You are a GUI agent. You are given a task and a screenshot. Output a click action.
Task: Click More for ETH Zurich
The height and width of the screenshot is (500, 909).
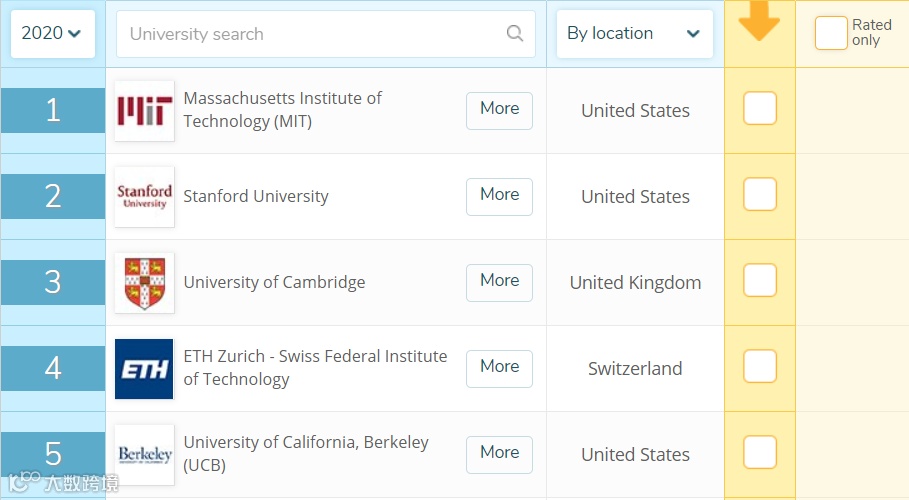[499, 368]
